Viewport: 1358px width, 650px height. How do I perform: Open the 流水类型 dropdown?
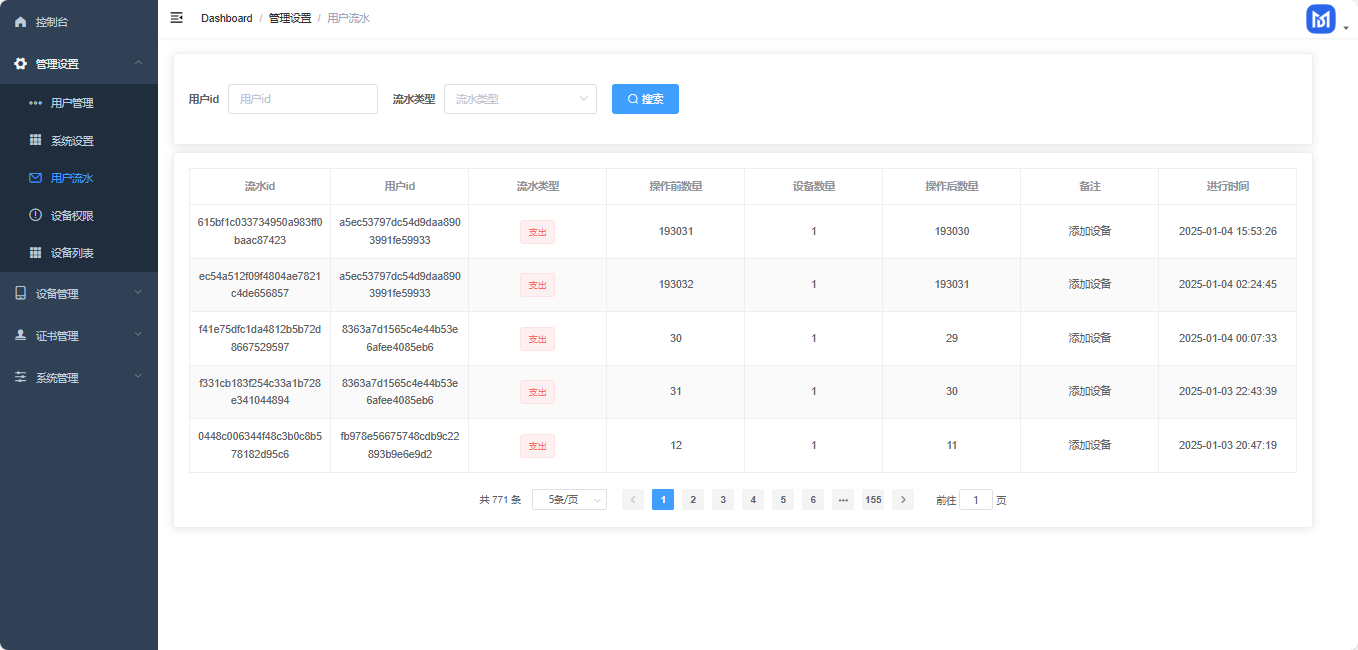click(x=520, y=99)
